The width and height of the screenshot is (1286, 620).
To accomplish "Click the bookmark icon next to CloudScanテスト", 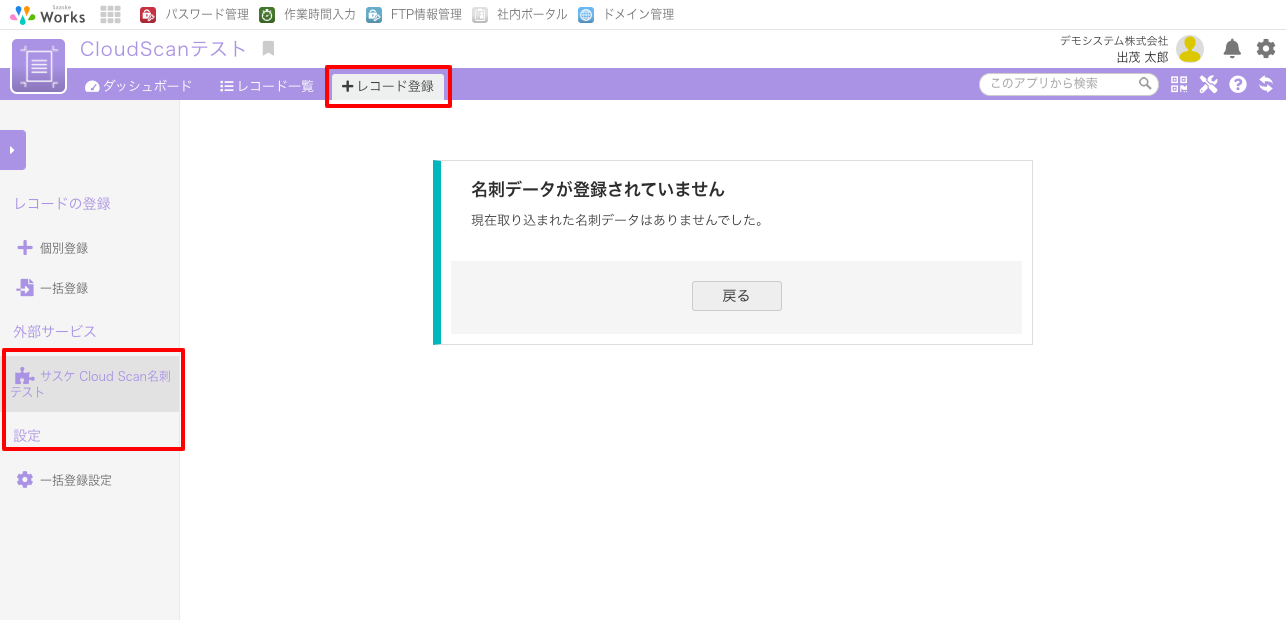I will [x=266, y=47].
